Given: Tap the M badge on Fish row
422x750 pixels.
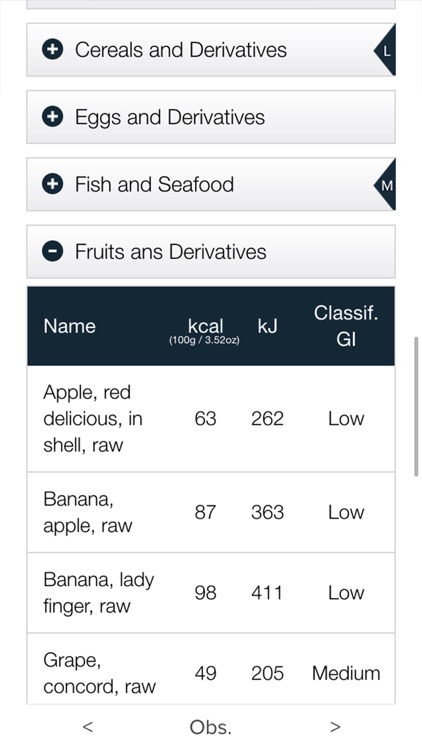Looking at the screenshot, I should click(x=385, y=185).
